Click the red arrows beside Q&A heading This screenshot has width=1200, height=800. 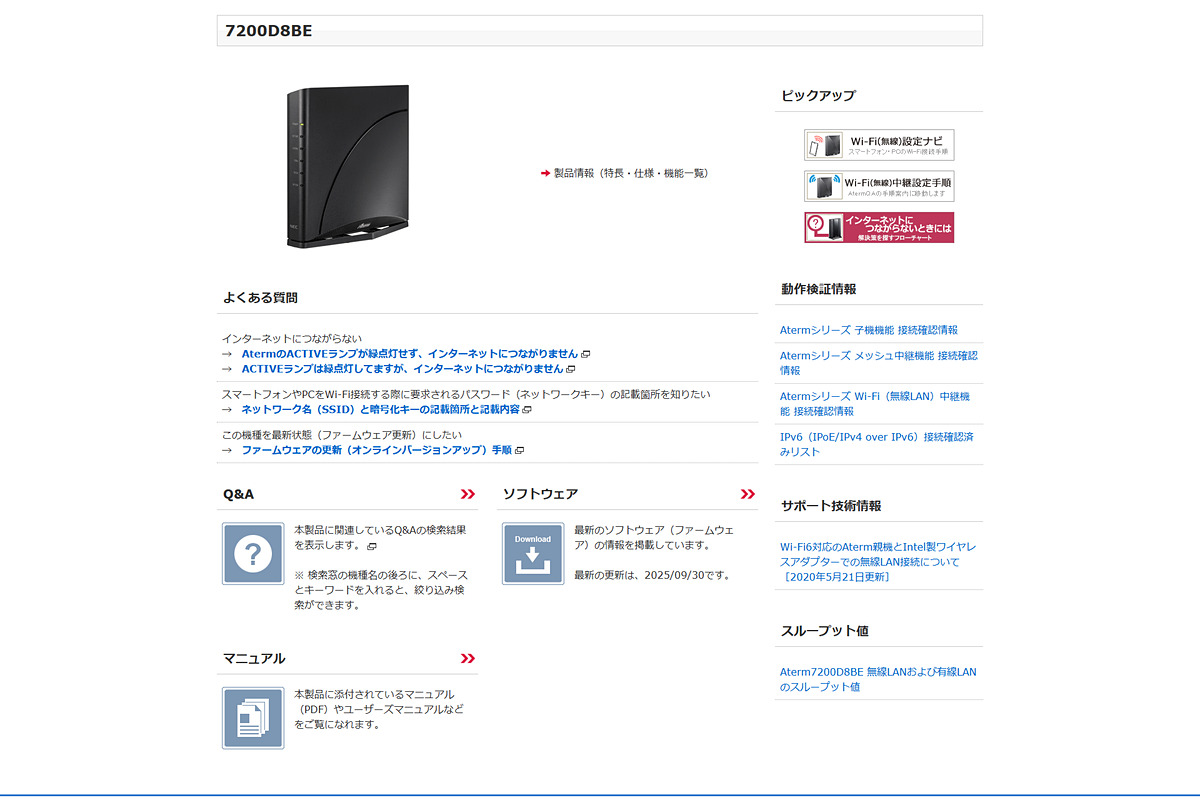(x=468, y=494)
